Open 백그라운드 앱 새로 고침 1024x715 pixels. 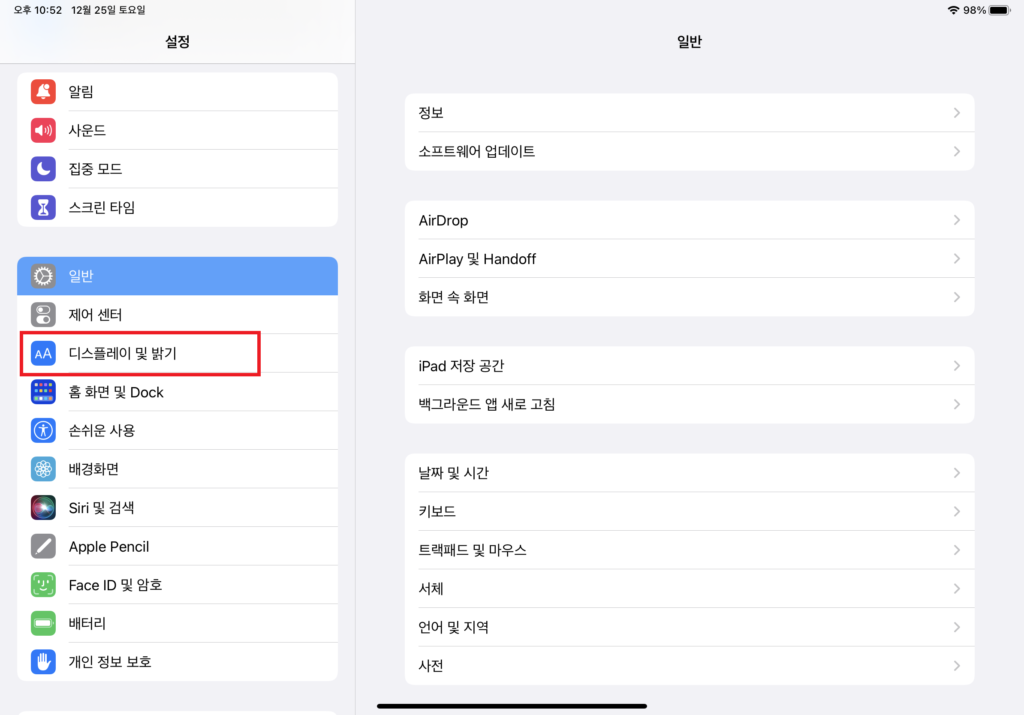click(690, 404)
